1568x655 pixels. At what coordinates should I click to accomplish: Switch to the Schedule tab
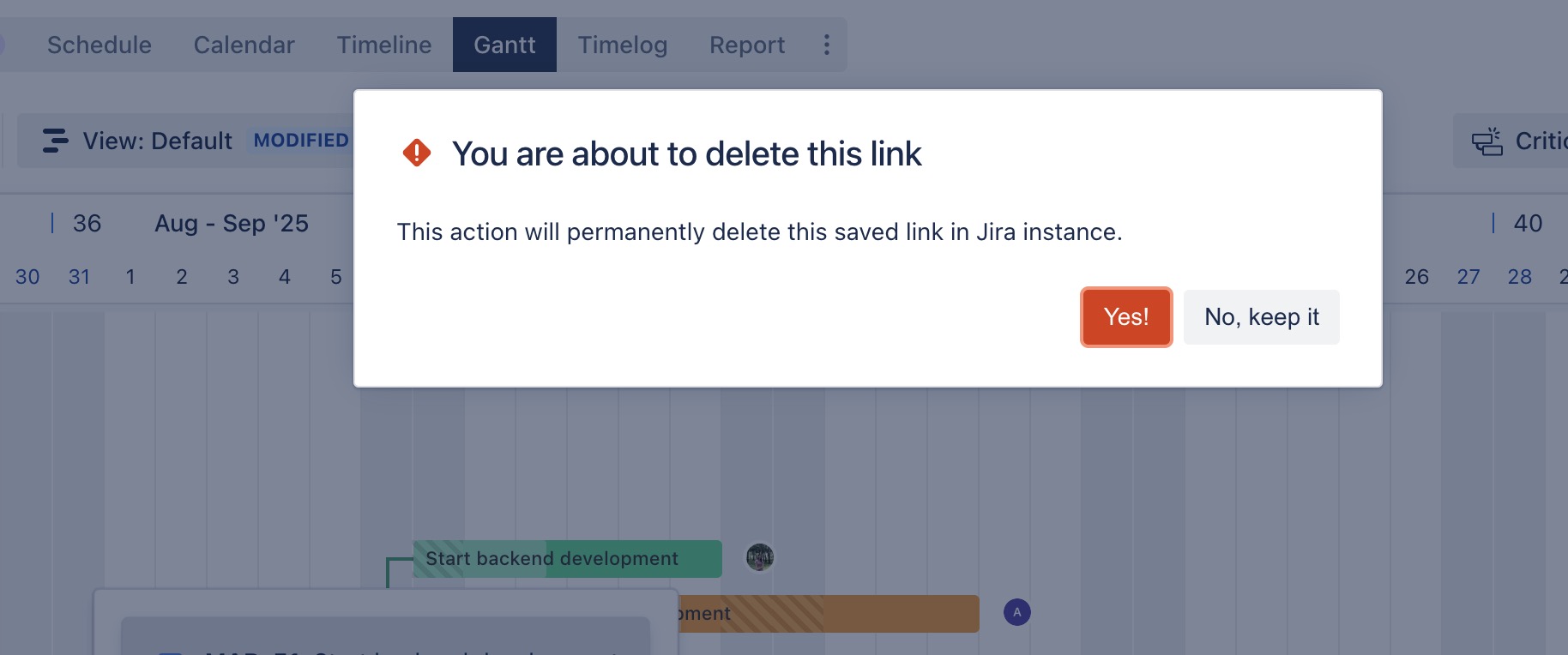point(100,45)
